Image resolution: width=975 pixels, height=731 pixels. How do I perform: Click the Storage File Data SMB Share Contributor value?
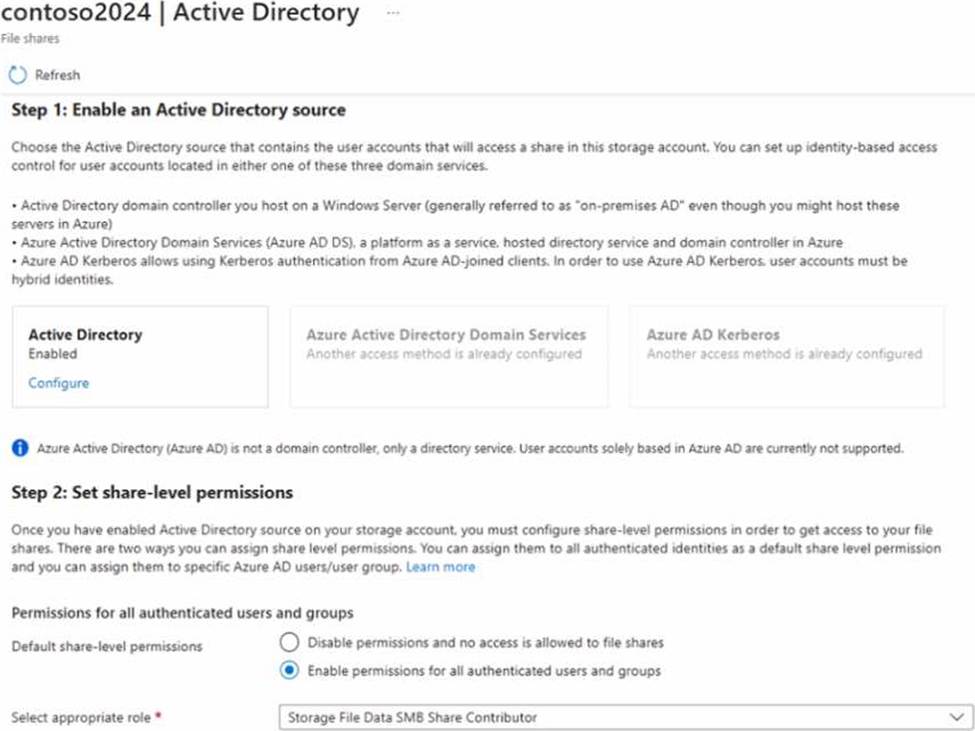(x=412, y=717)
